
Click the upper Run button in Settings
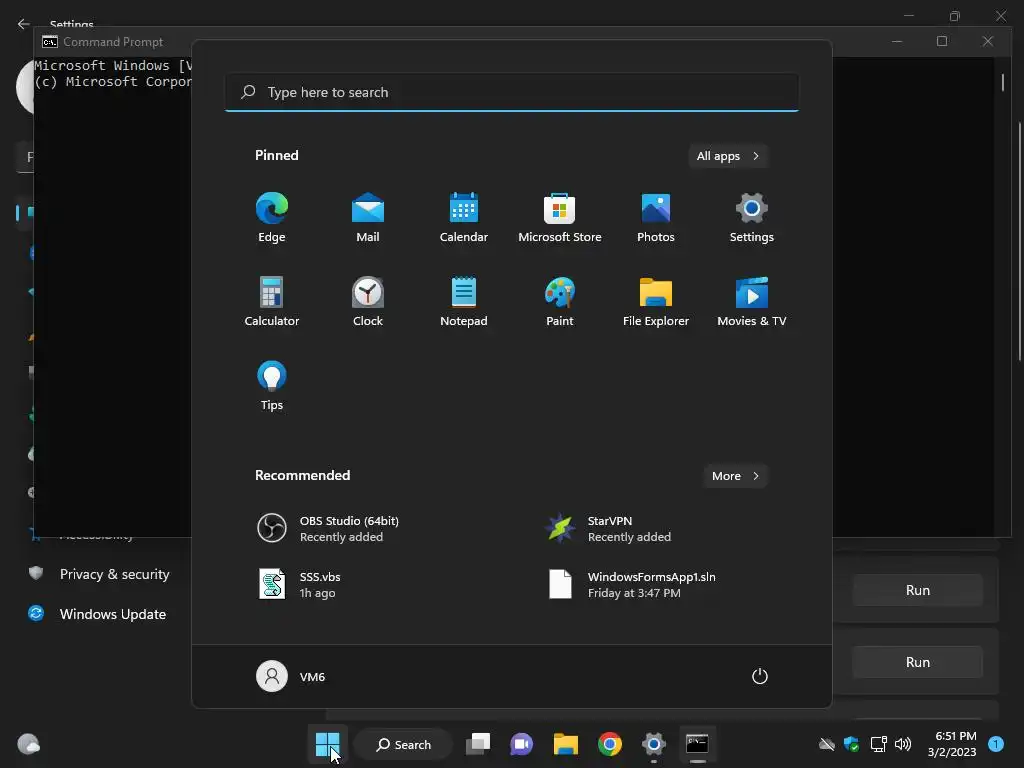point(918,590)
